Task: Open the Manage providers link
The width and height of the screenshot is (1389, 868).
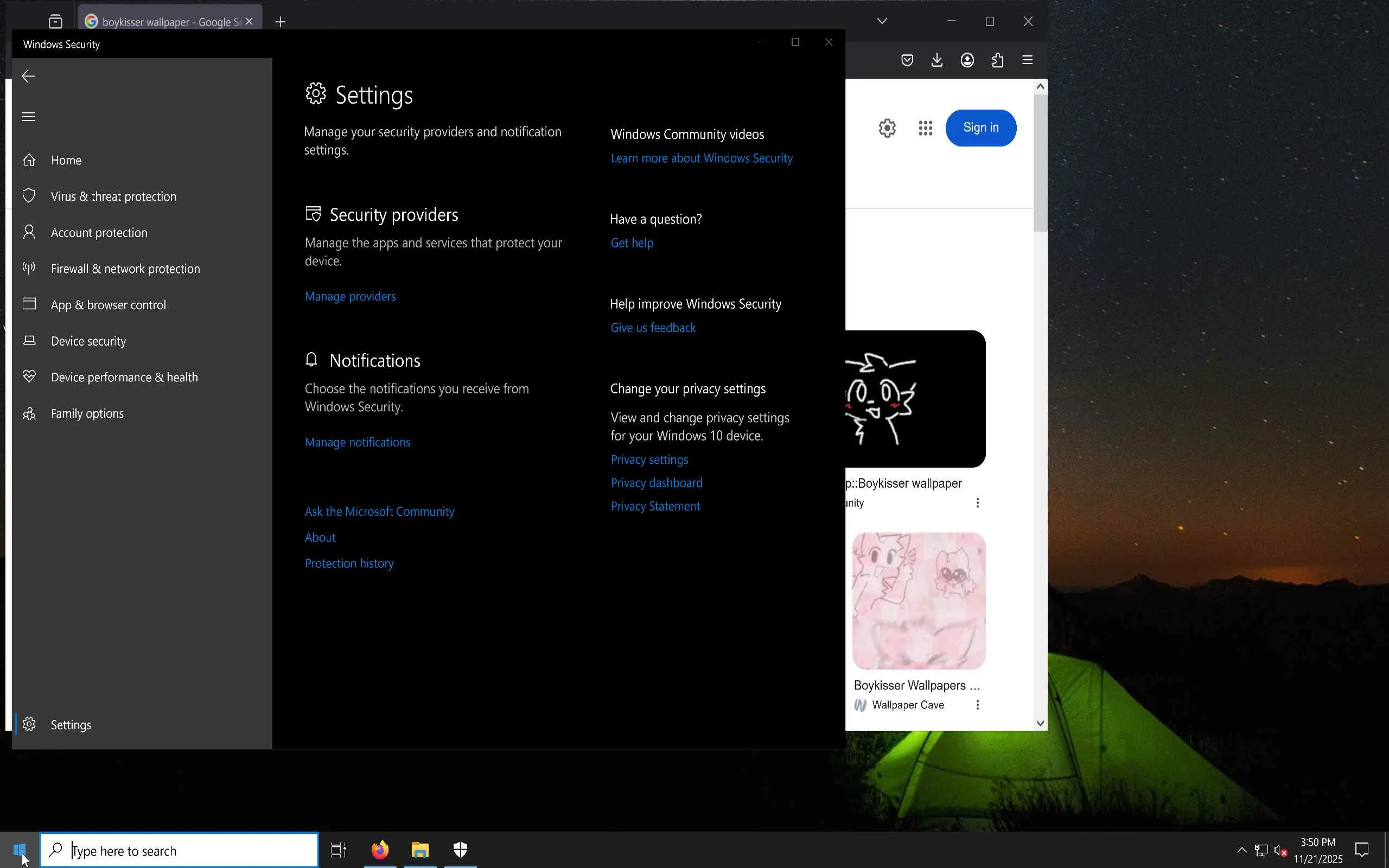Action: [x=350, y=296]
